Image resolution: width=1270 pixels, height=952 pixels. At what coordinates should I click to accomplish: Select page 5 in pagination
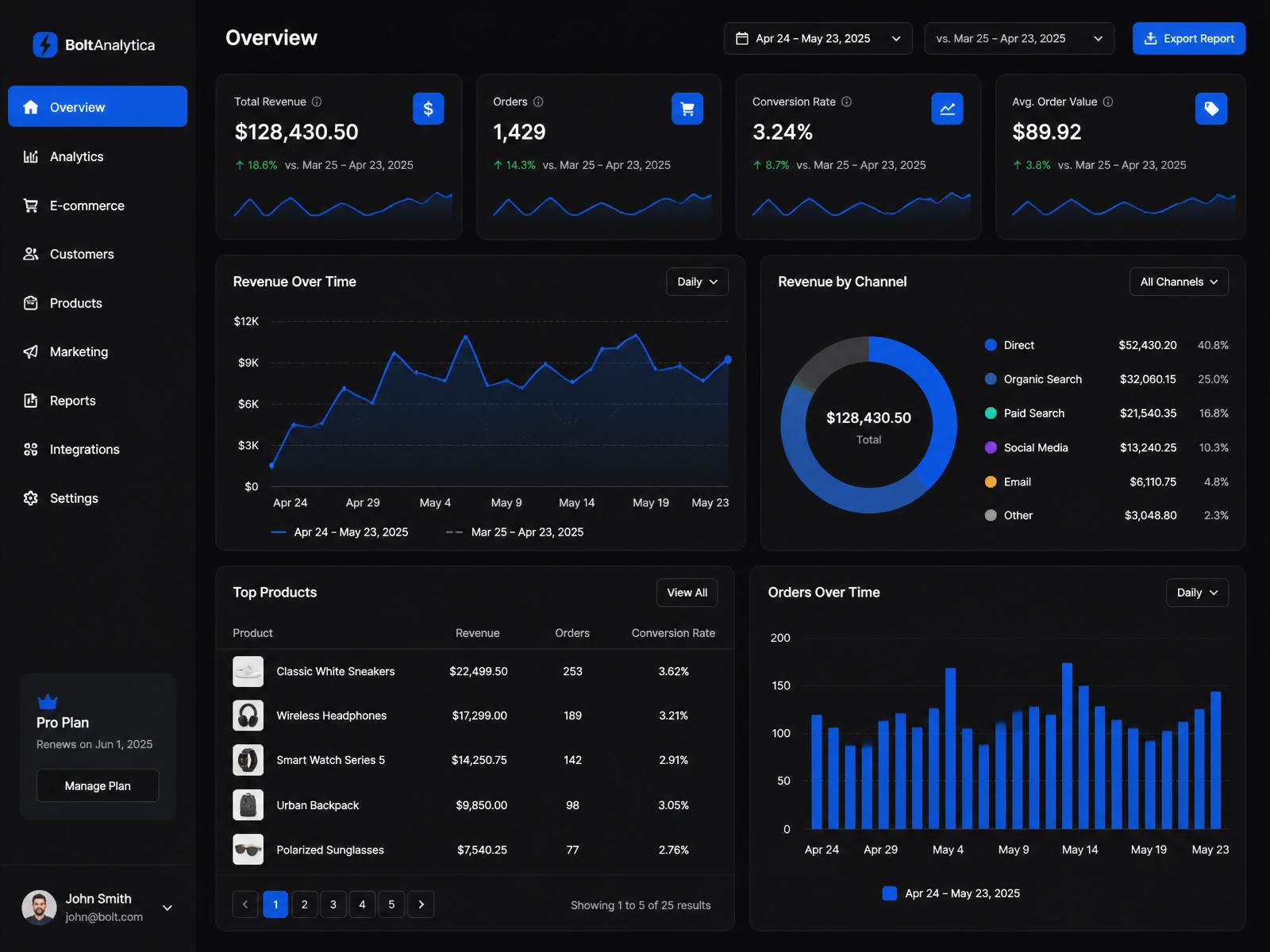tap(391, 904)
